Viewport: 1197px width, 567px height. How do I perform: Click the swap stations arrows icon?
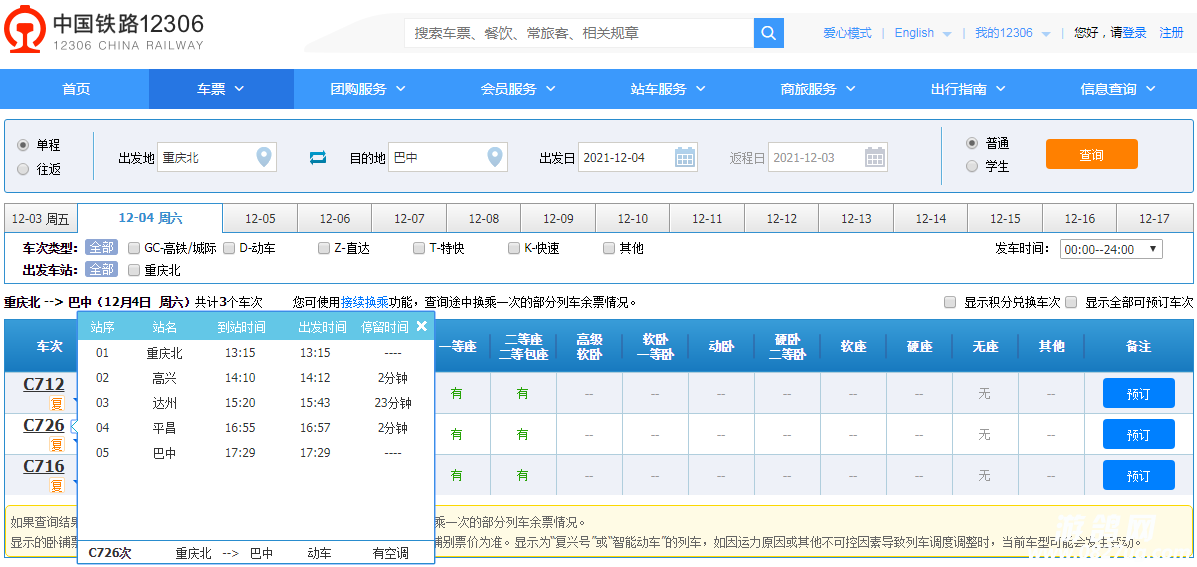(318, 158)
